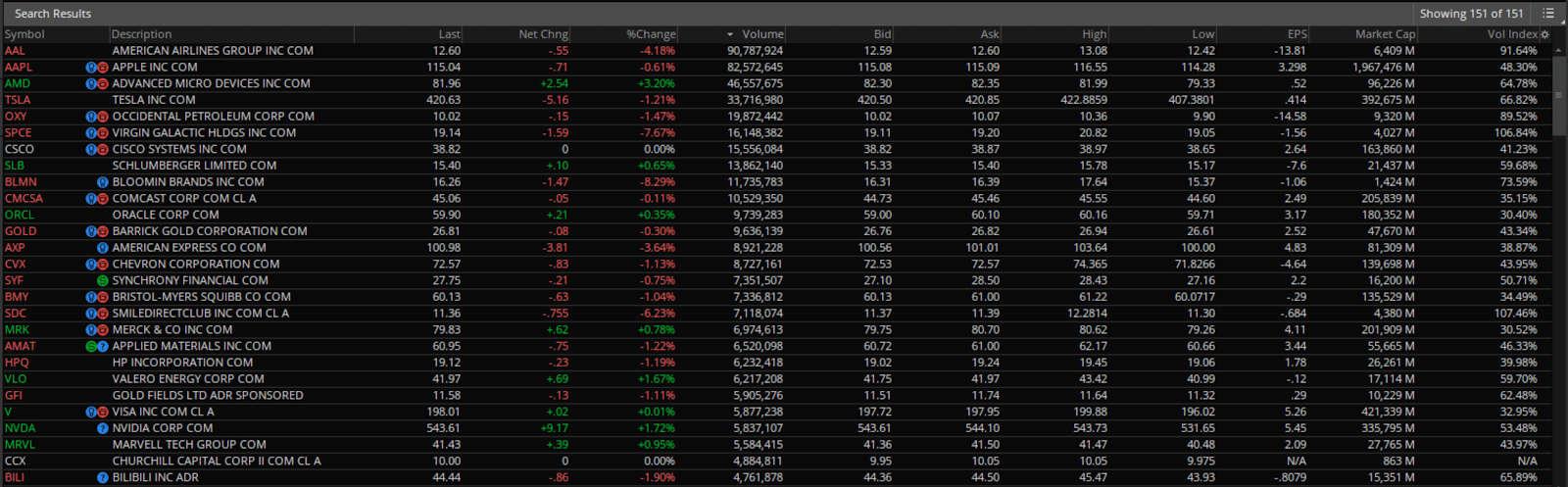1568x487 pixels.
Task: Click the red phone icon beside Chevron Corporation
Action: click(x=103, y=265)
